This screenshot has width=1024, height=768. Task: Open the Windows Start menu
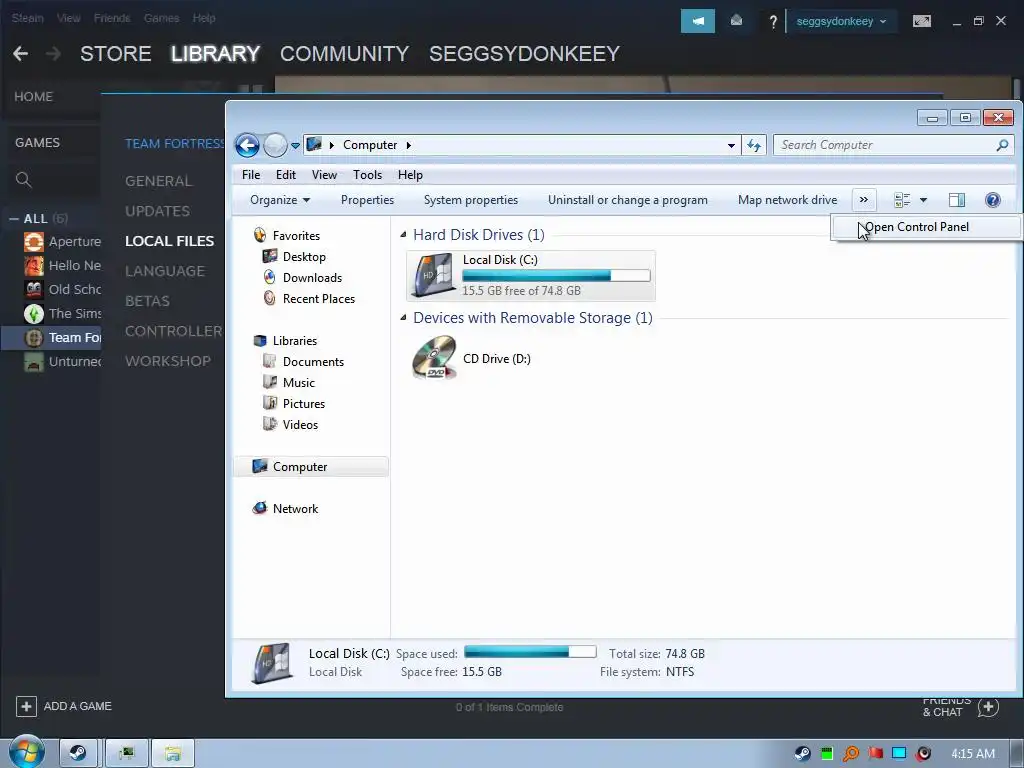[x=26, y=752]
